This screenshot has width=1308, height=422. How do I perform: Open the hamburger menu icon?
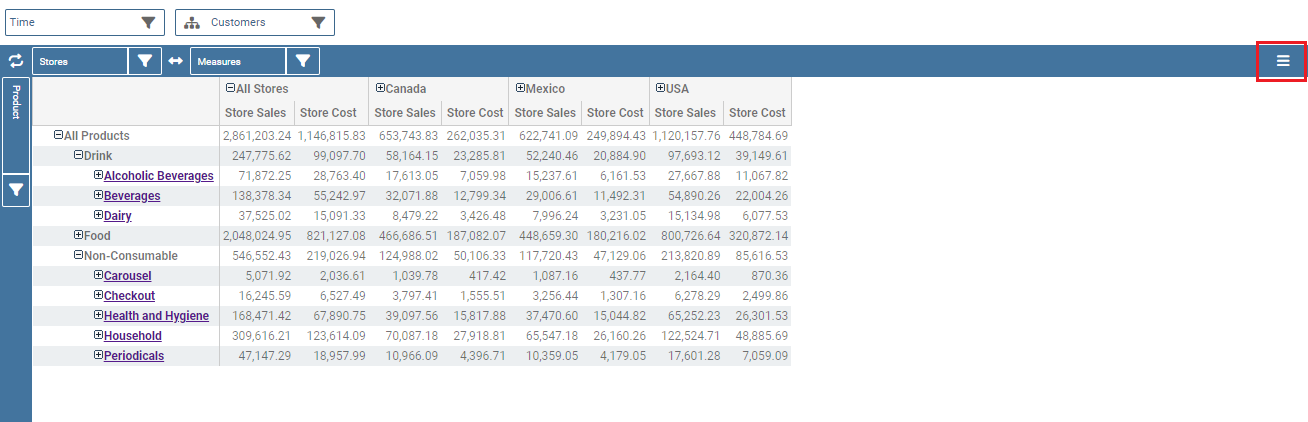click(x=1282, y=61)
